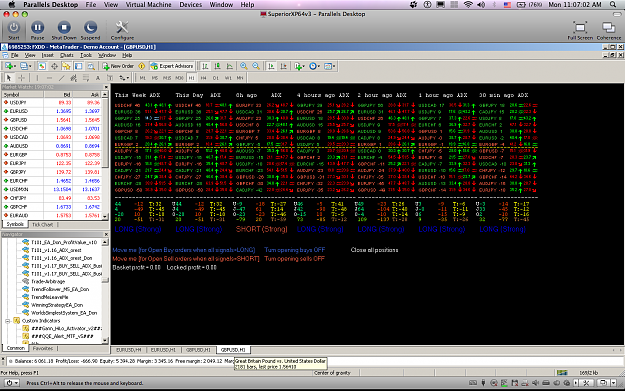Screen dimensions: 625x391
Task: Switch timeframe to MN
Action: point(240,78)
